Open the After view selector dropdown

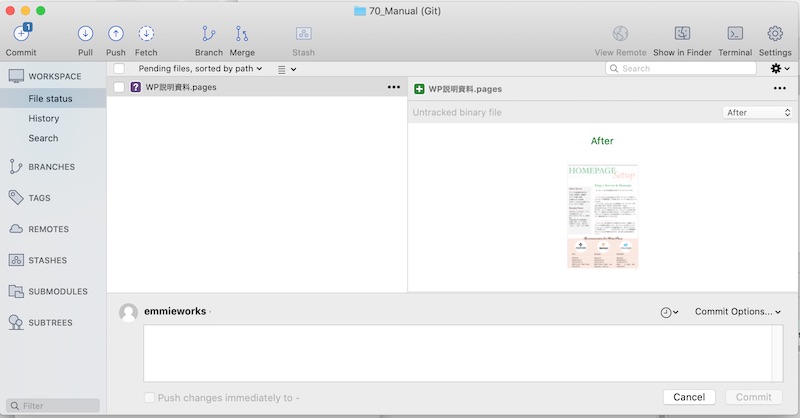758,112
